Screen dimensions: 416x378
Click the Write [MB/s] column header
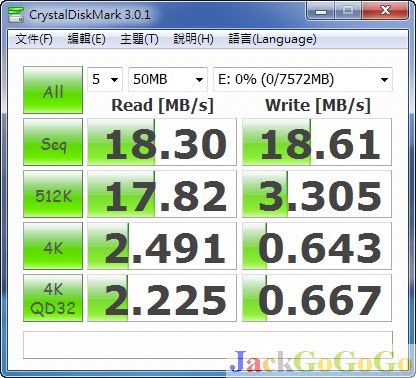coord(318,105)
